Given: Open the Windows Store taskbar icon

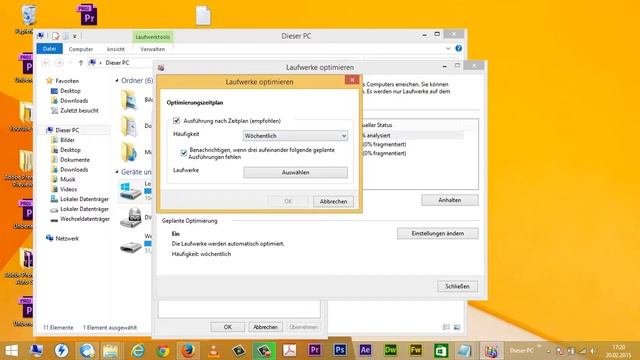Looking at the screenshot, I should point(441,351).
